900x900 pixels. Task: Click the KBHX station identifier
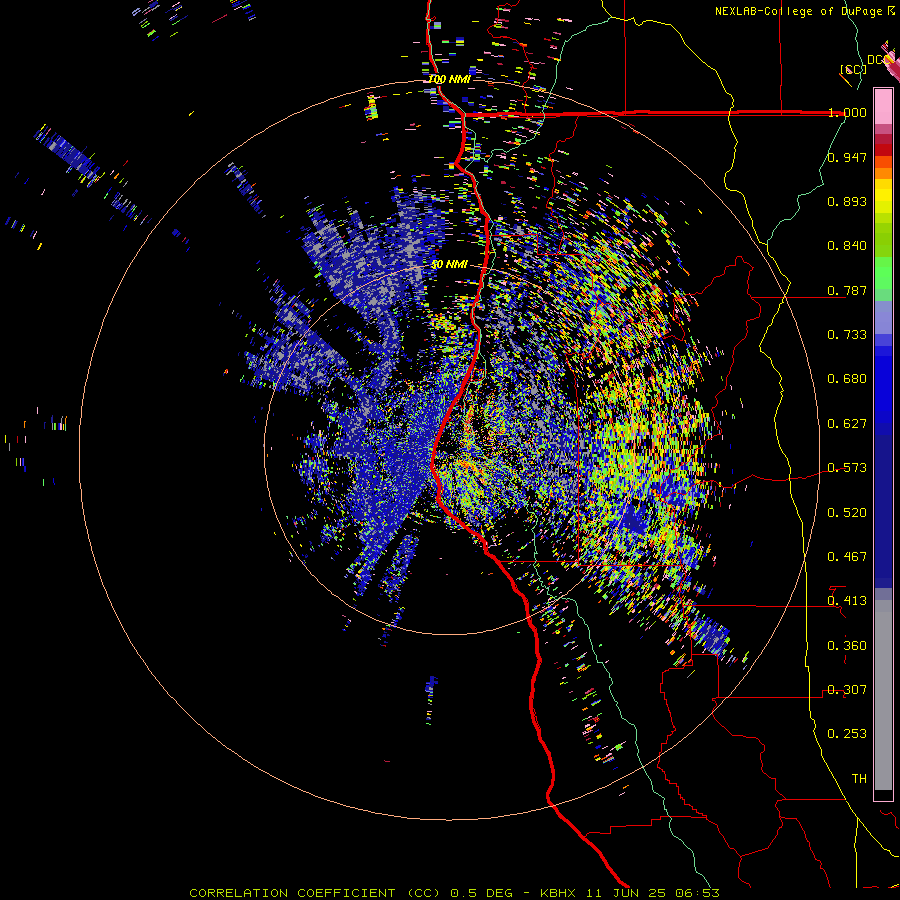pyautogui.click(x=560, y=893)
